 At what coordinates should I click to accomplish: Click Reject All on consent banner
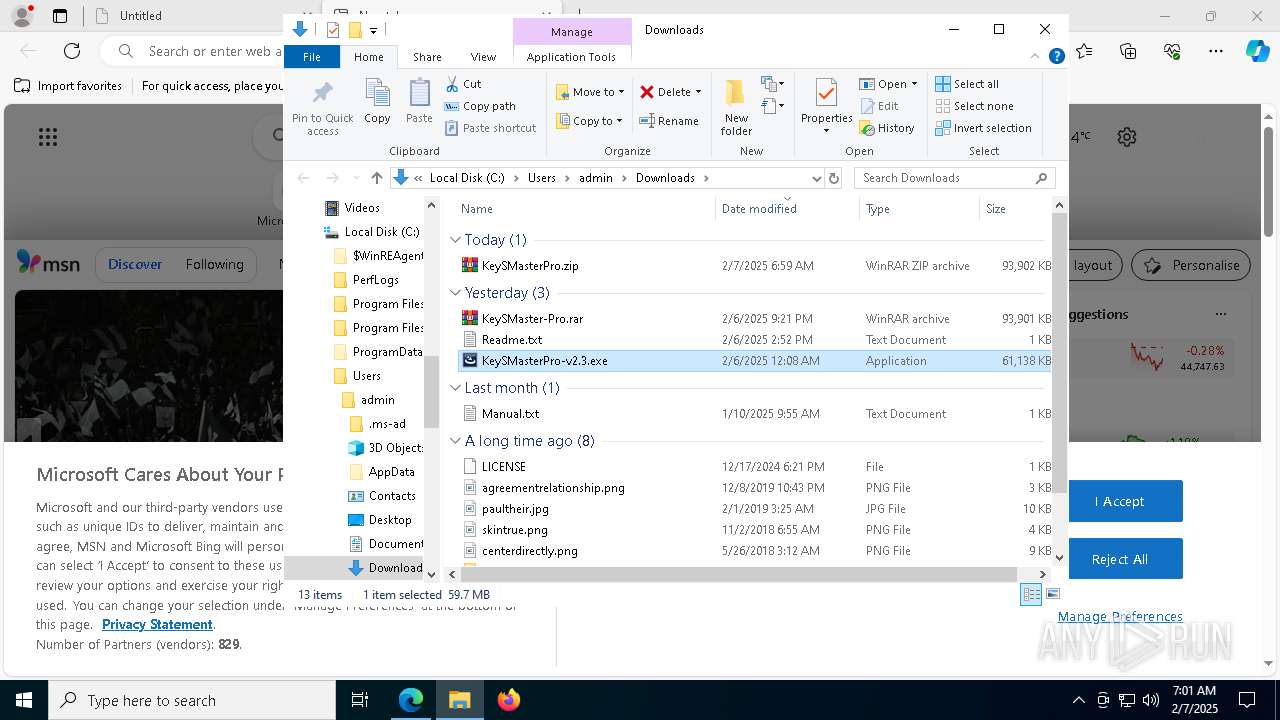(x=1119, y=559)
